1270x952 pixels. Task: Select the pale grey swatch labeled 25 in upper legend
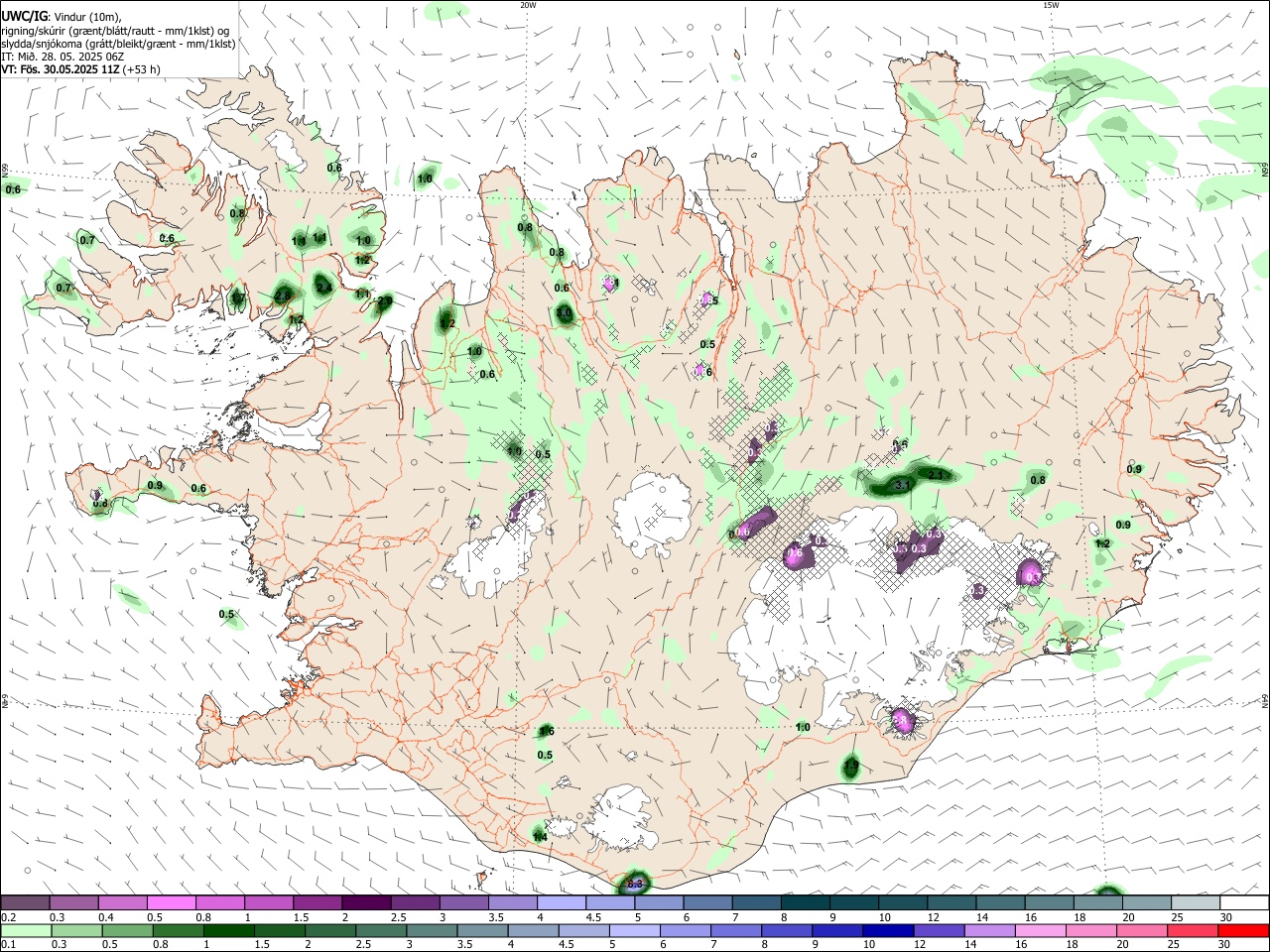(x=1196, y=903)
